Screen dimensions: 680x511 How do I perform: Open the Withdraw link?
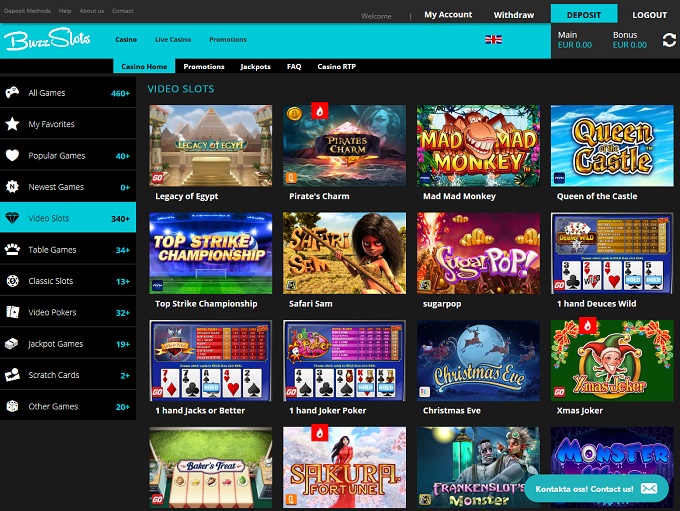point(514,15)
